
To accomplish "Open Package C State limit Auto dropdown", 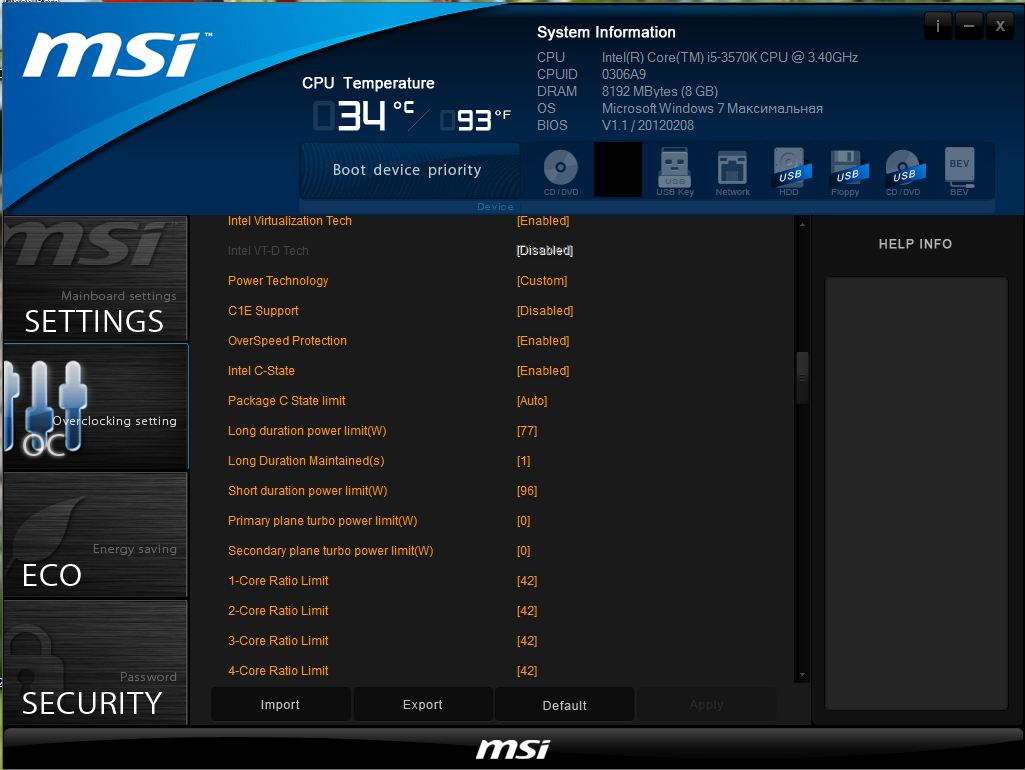I will click(532, 401).
